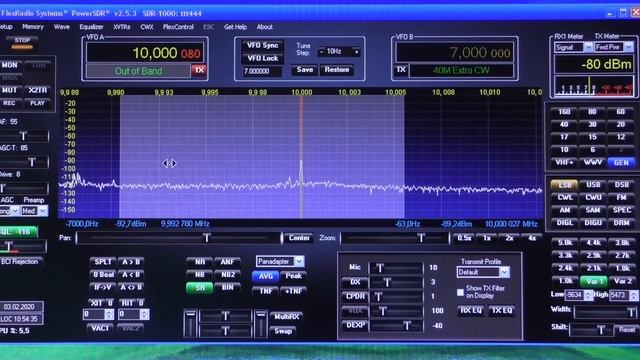
Task: Toggle the MON monitor button
Action: point(9,65)
